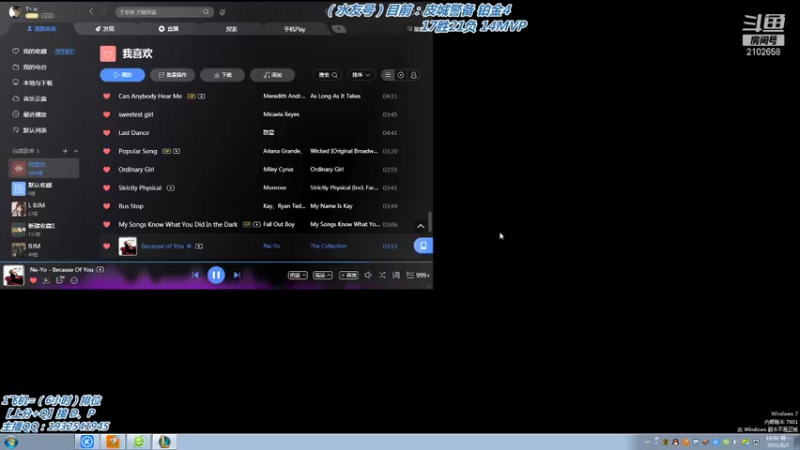Go back with the left arrow
This screenshot has width=800, height=450.
91,11
